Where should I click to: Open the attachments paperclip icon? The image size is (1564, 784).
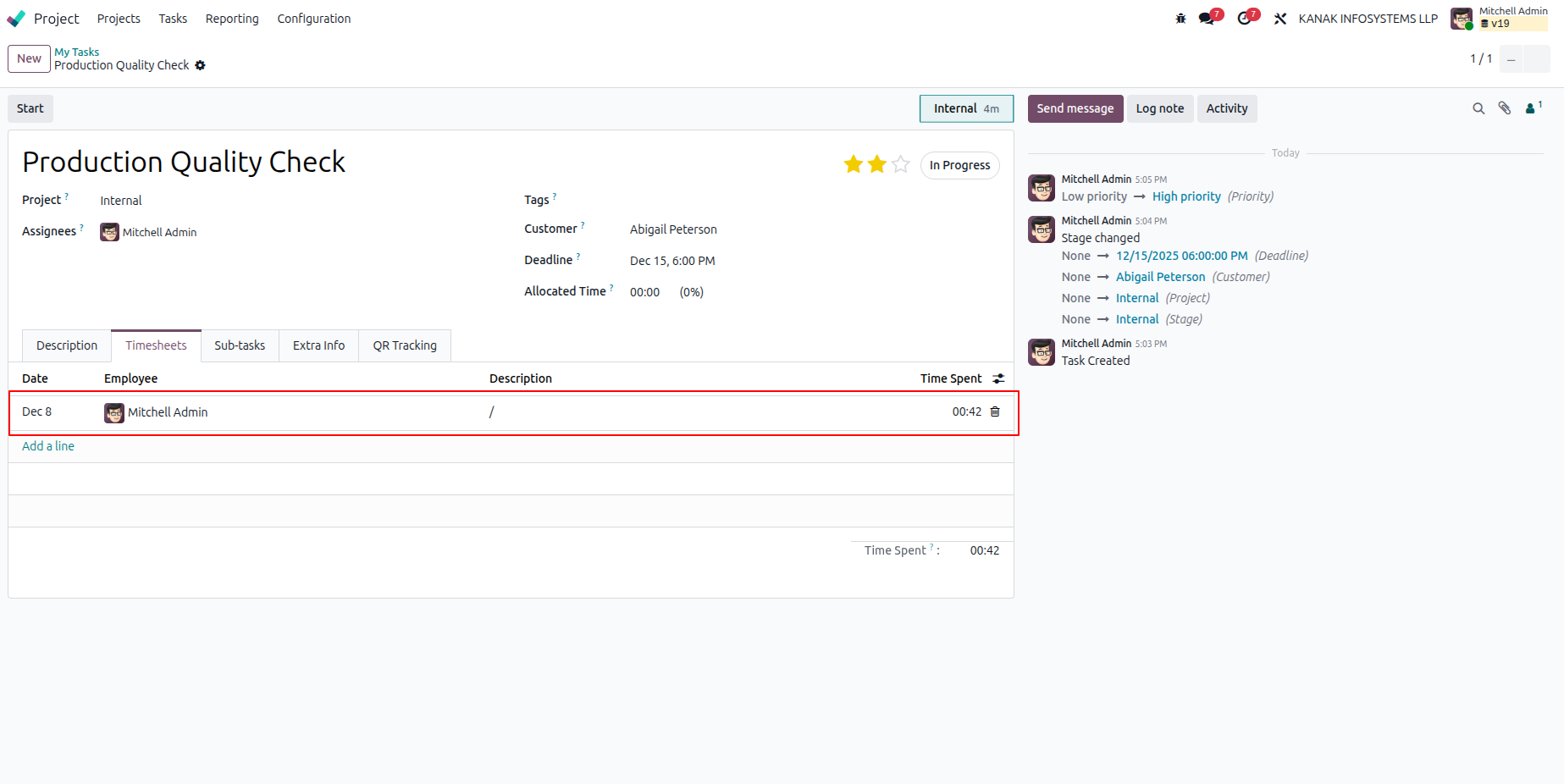pyautogui.click(x=1505, y=108)
